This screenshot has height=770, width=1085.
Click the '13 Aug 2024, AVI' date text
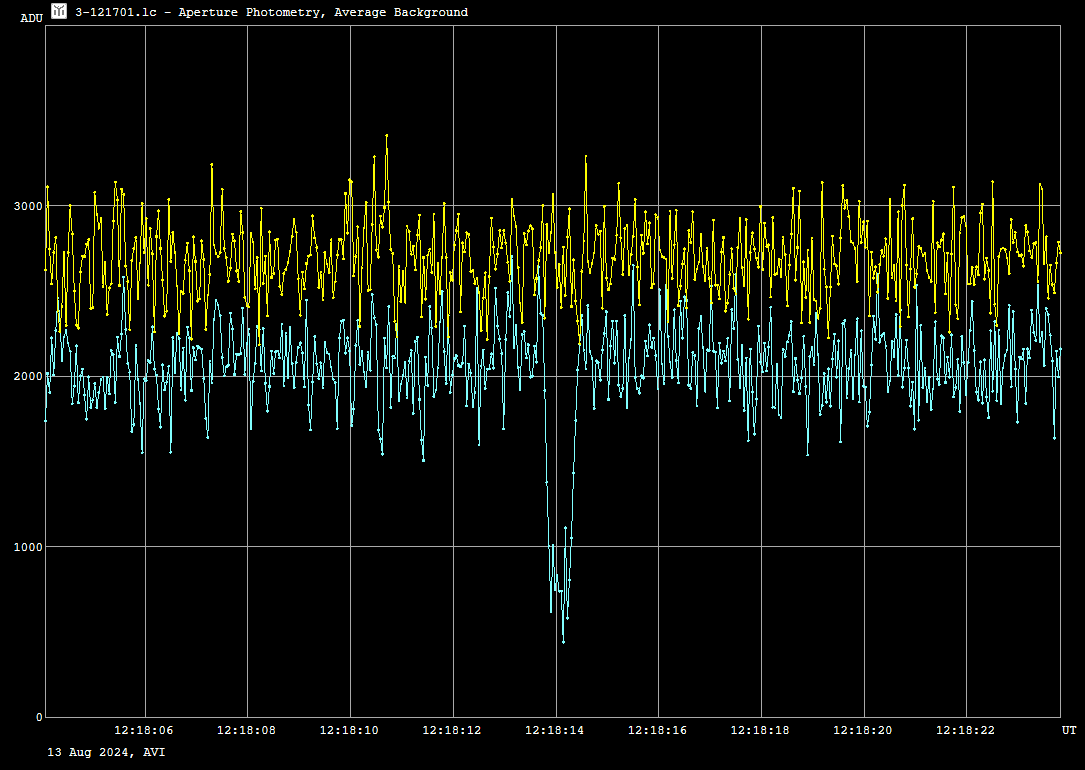point(107,752)
